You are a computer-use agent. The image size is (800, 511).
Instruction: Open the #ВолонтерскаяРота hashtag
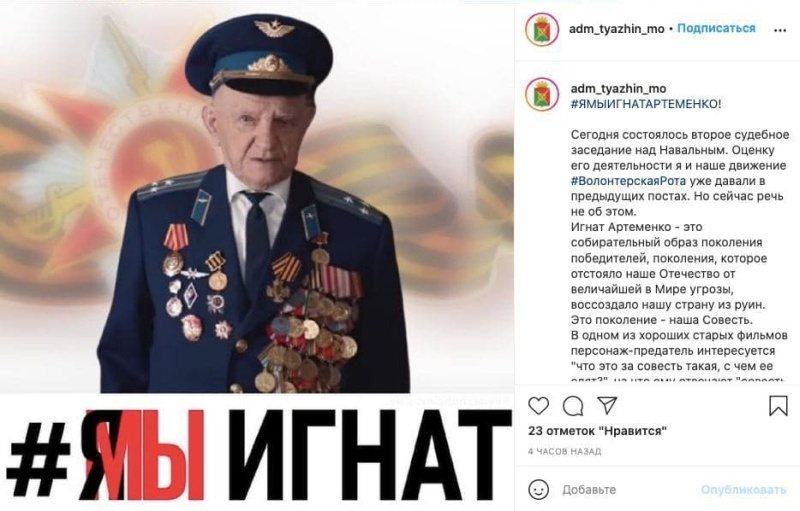tap(628, 181)
